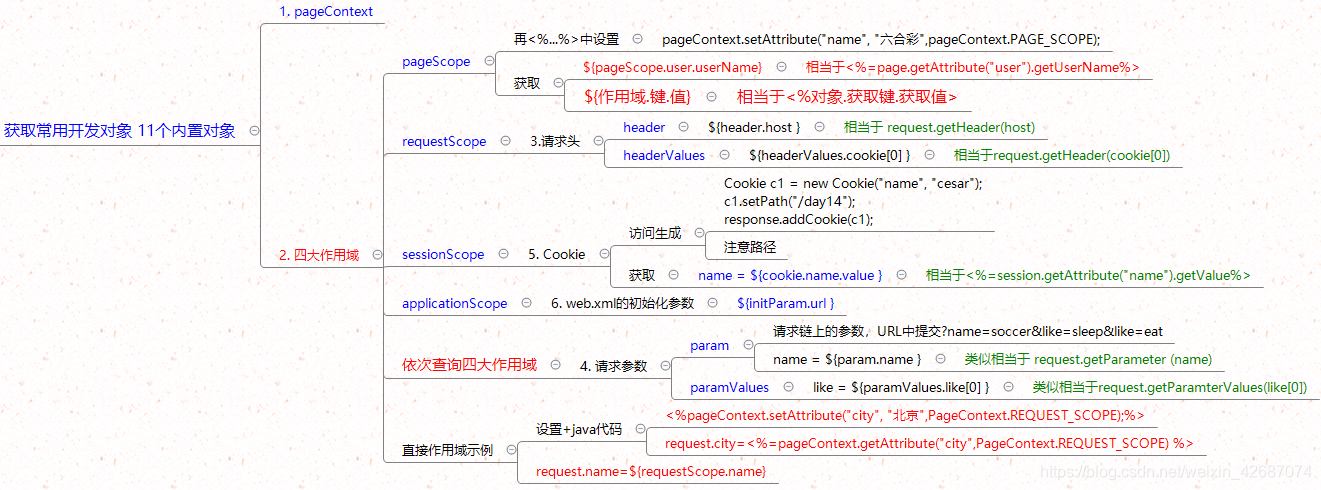The height and width of the screenshot is (490, 1321).
Task: Collapse the 2. 四大作用域 branch
Action: (377, 255)
